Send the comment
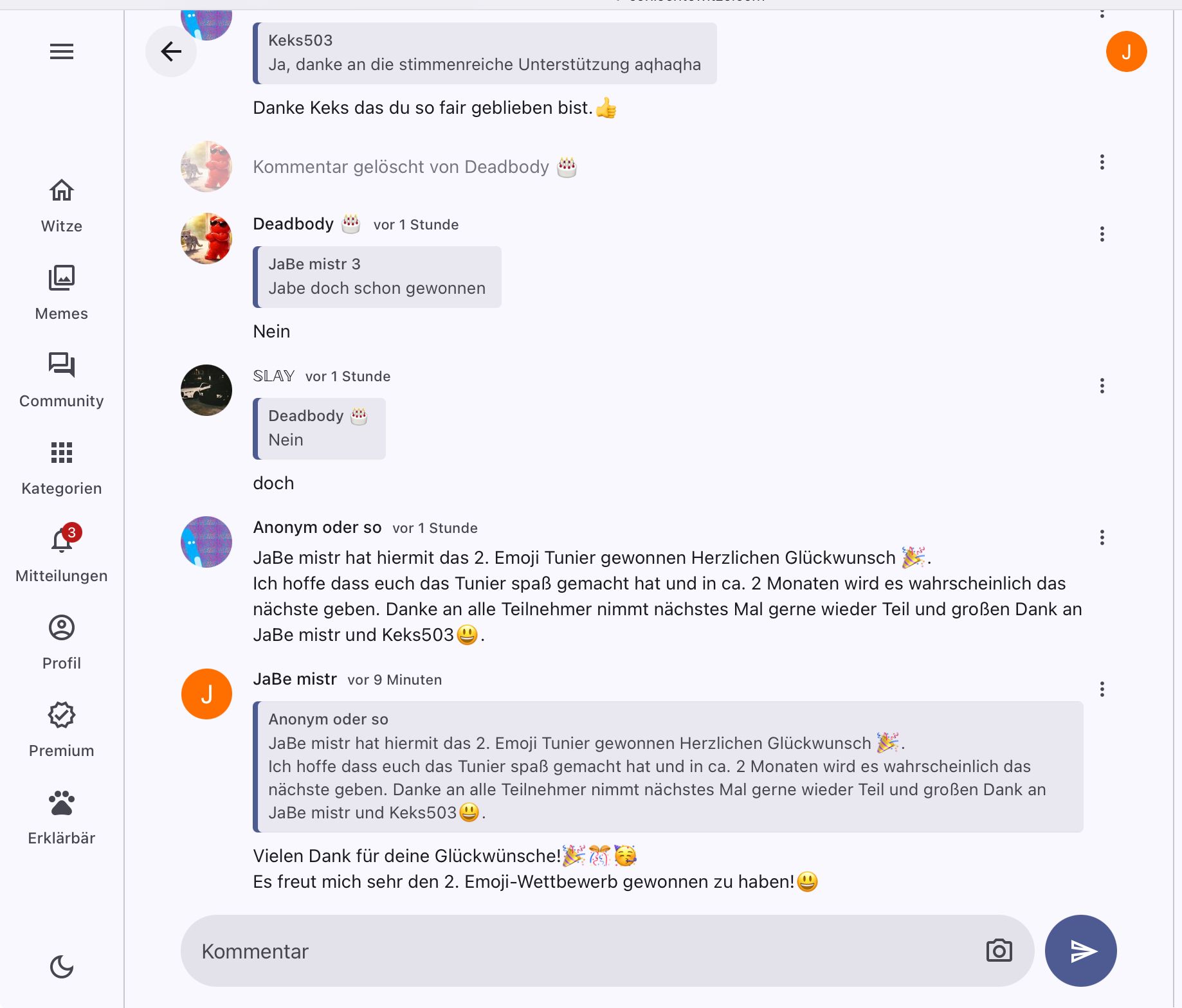 1081,951
